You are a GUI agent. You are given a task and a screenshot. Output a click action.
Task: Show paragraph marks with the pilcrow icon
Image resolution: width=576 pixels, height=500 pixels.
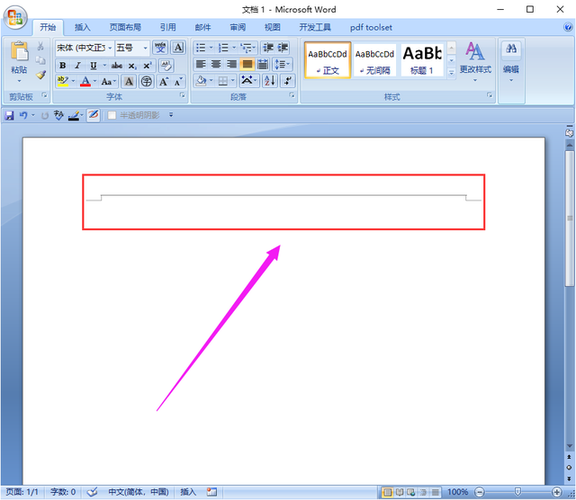(288, 80)
